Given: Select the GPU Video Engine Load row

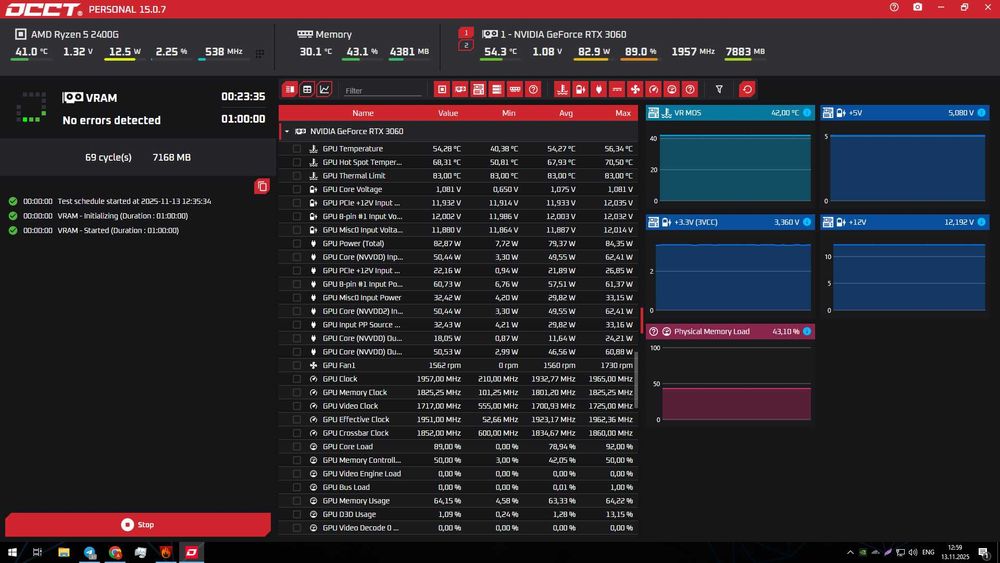Looking at the screenshot, I should point(458,474).
